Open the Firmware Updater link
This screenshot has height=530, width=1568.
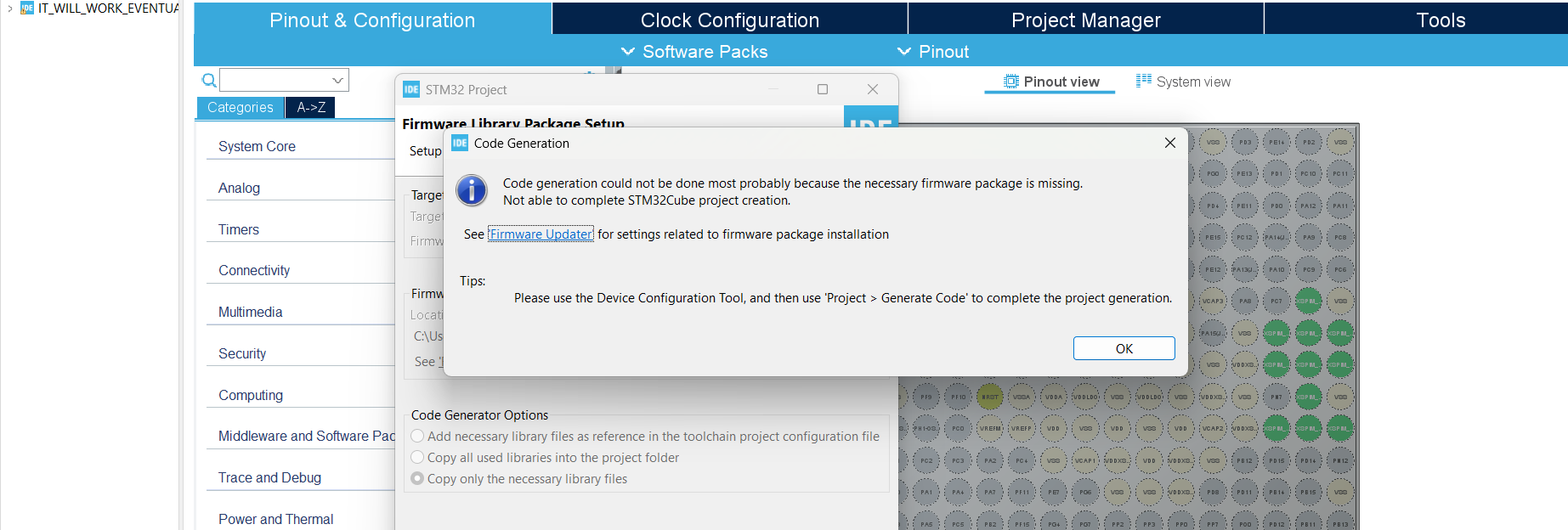click(x=541, y=234)
